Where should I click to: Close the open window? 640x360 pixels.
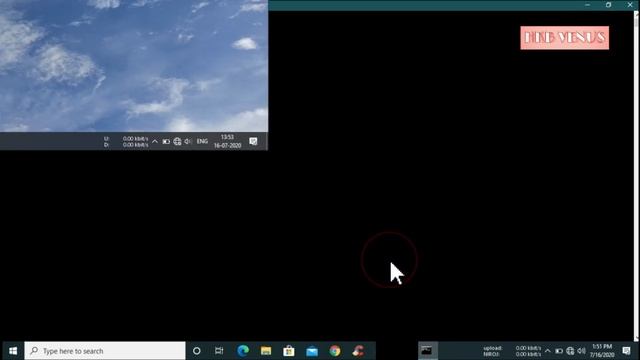[630, 5]
